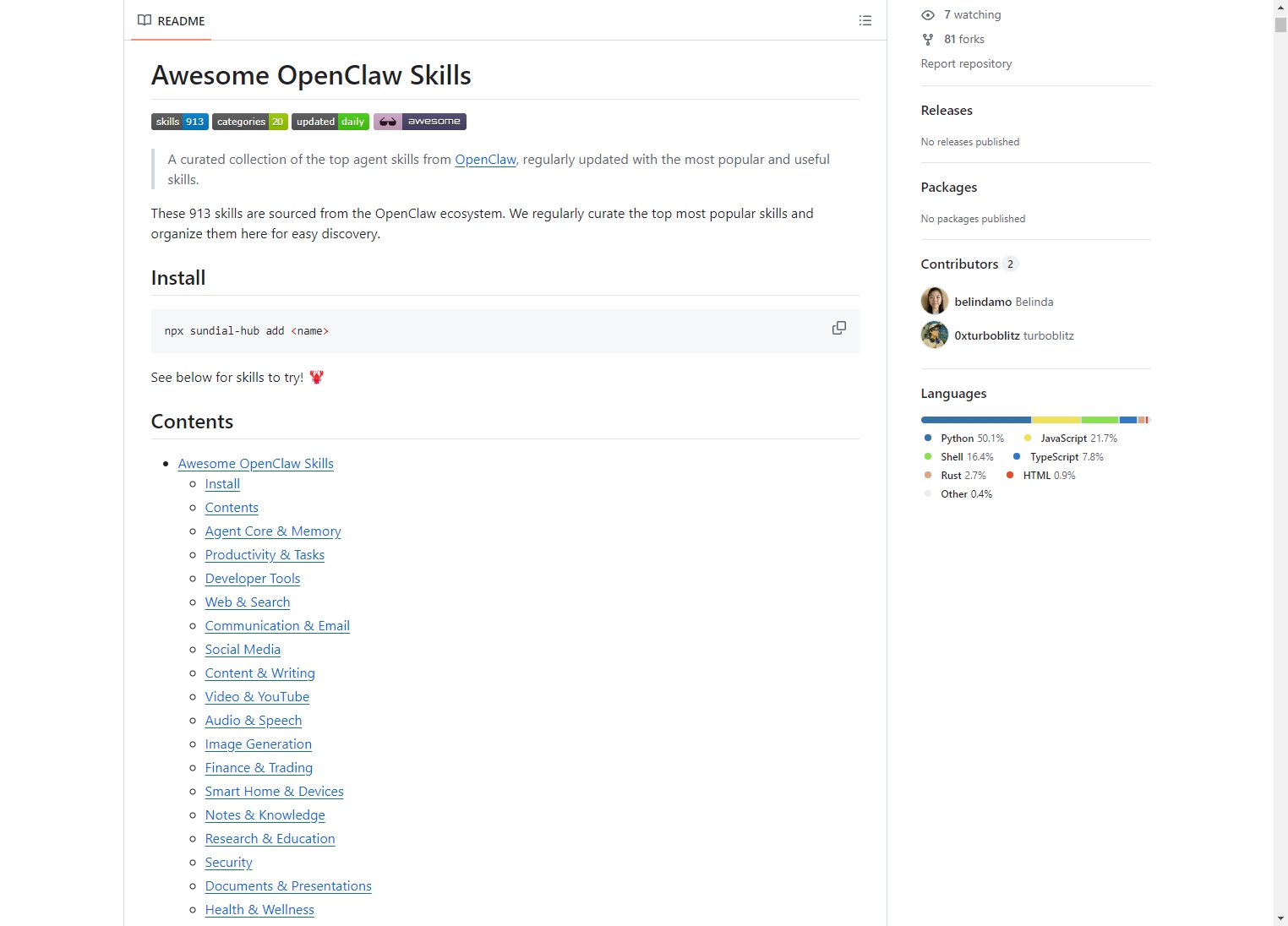Jump to Health & Wellness

point(259,910)
